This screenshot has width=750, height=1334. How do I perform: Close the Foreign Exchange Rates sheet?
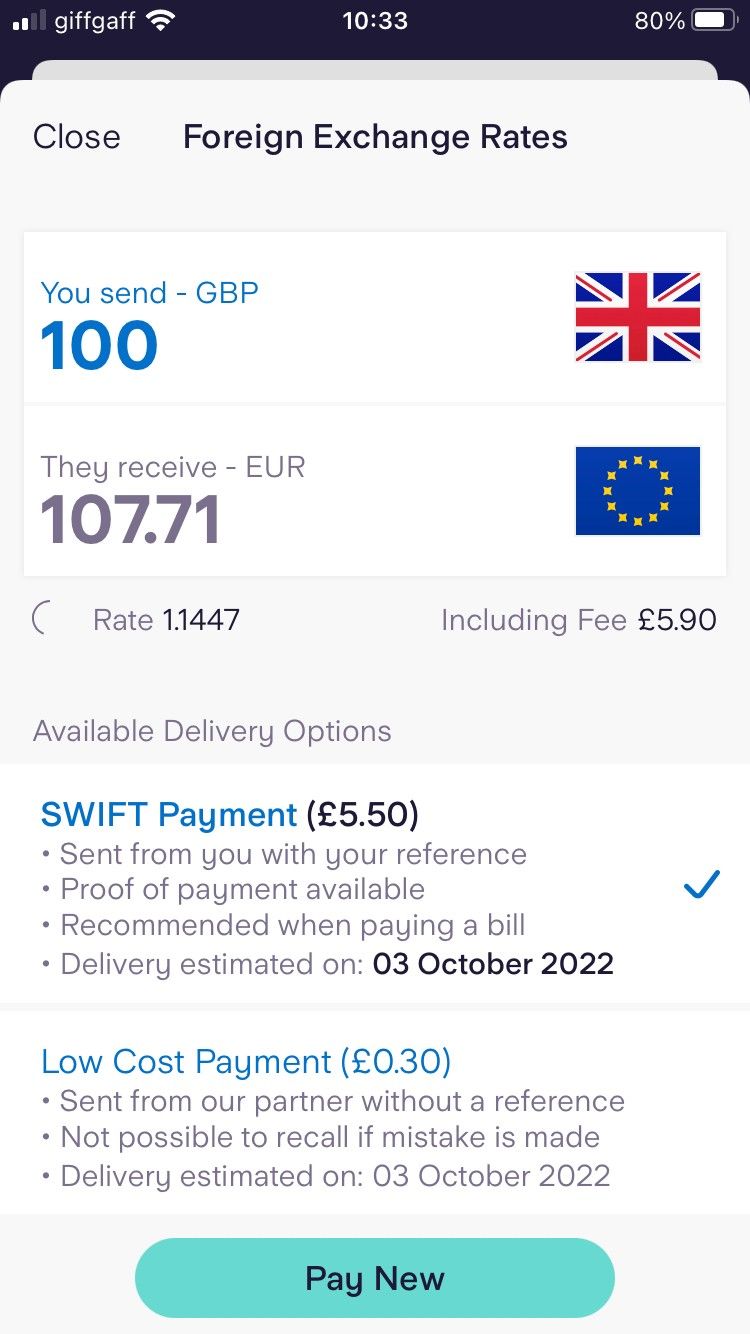tap(76, 137)
